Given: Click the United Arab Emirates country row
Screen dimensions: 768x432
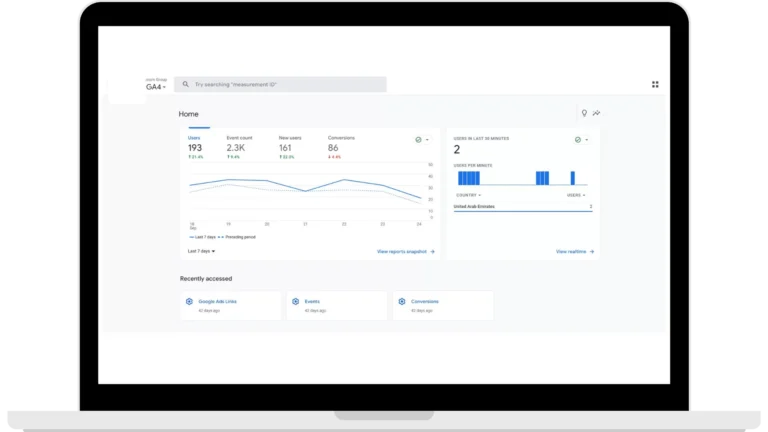Looking at the screenshot, I should coord(523,207).
